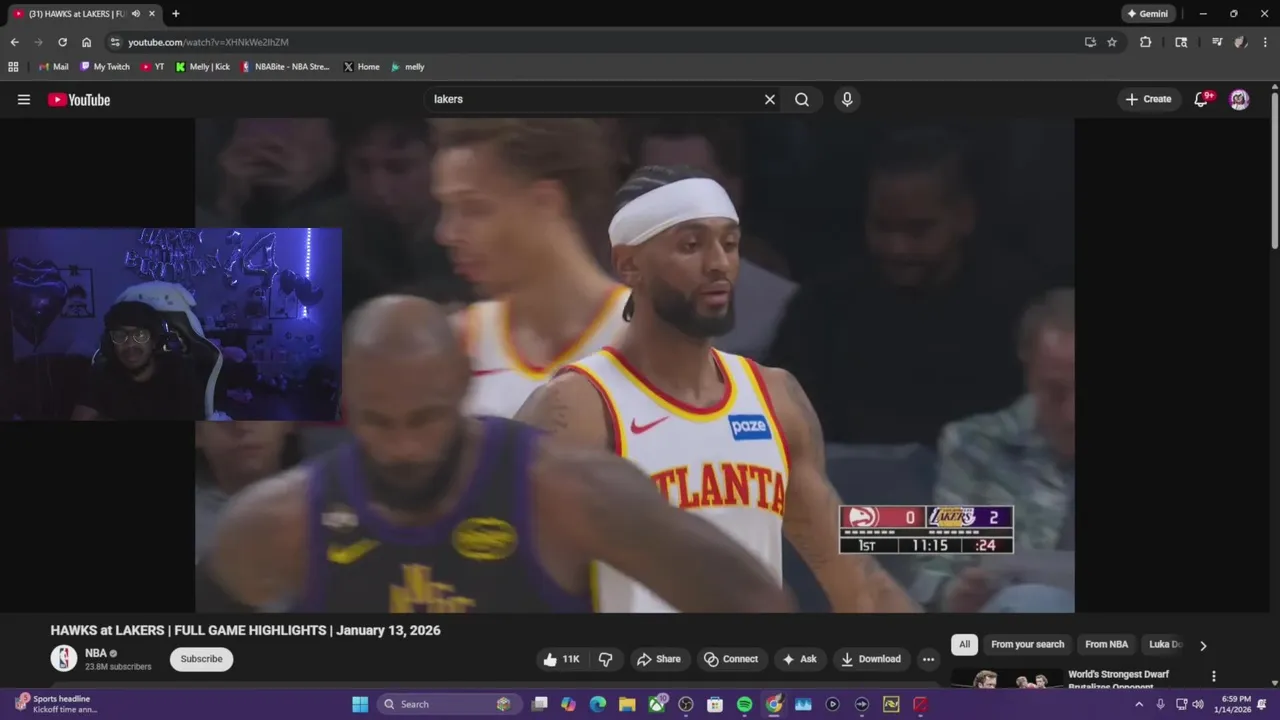The image size is (1280, 720).
Task: View site information icon in address bar
Action: point(115,42)
